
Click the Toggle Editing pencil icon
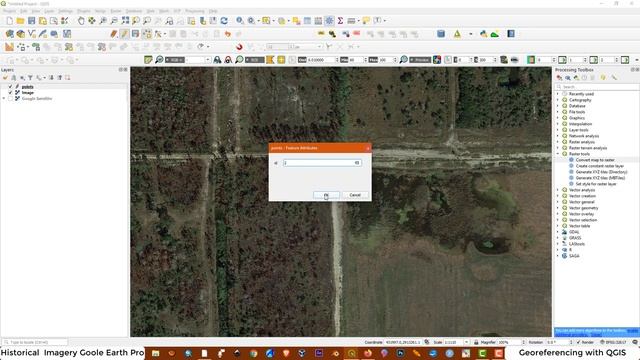(124, 34)
